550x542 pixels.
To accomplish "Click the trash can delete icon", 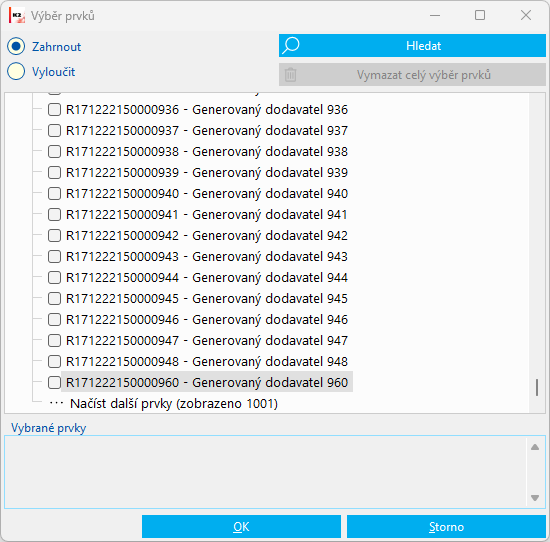I will pos(290,75).
